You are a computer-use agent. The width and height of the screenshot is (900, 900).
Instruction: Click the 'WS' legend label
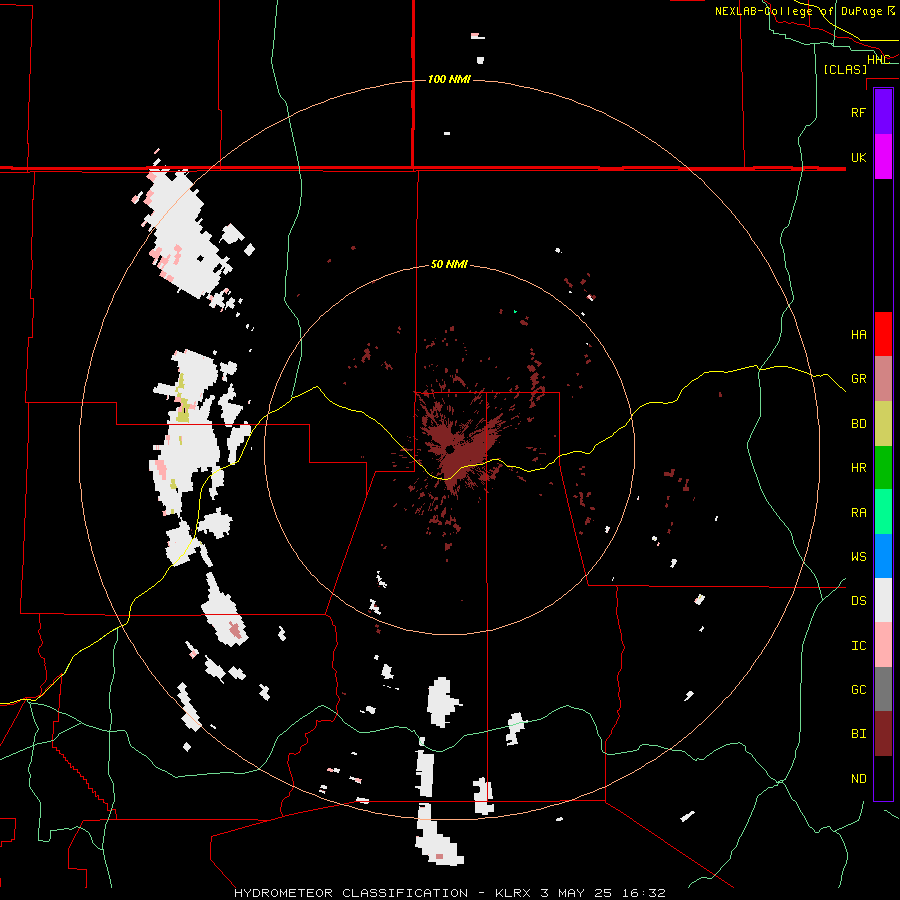pyautogui.click(x=858, y=557)
